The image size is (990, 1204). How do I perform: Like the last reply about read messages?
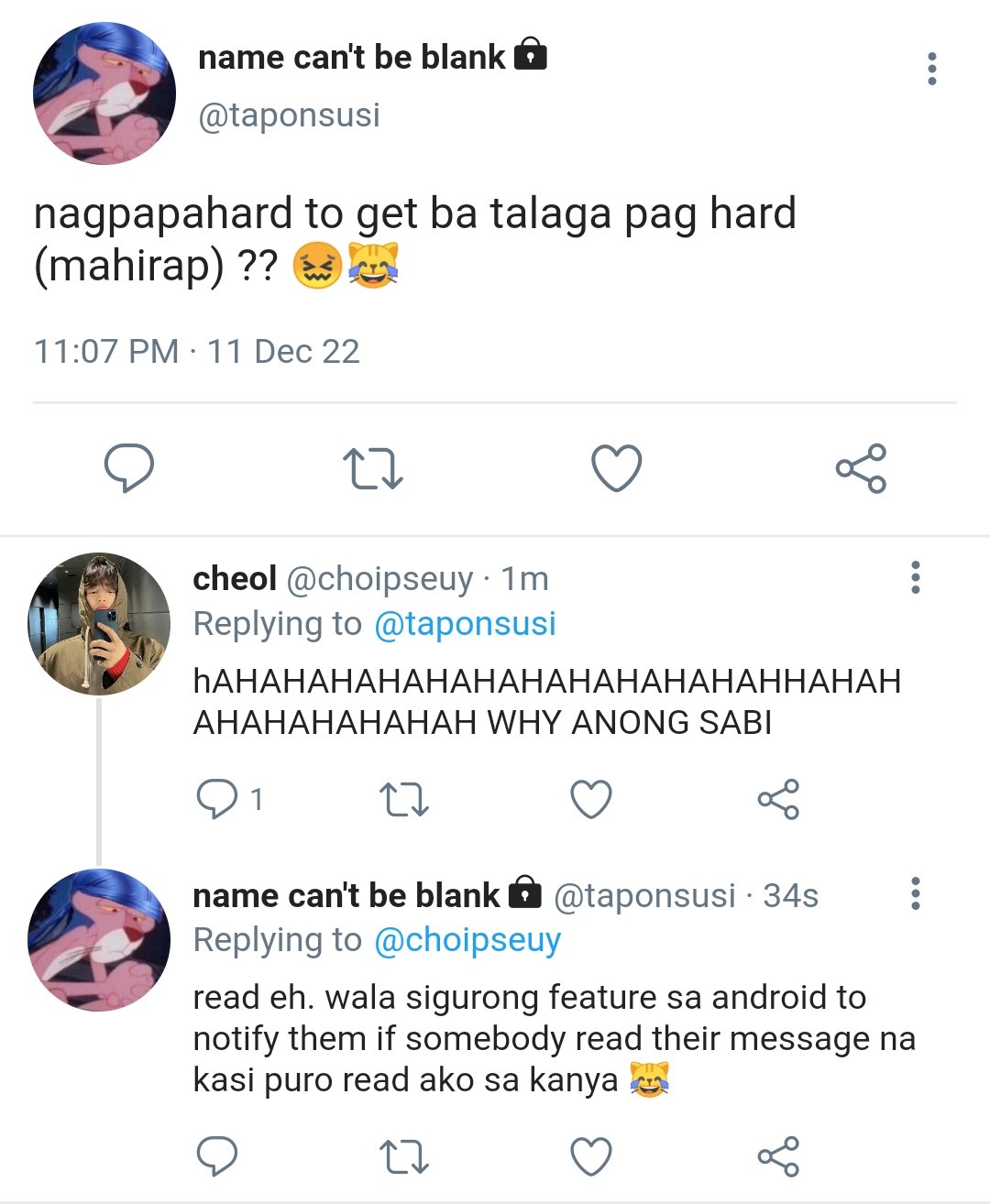(591, 1156)
